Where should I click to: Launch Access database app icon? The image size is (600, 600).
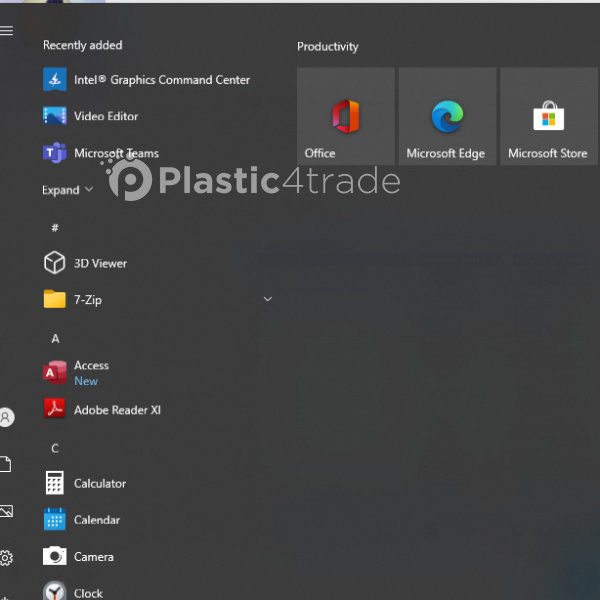tap(55, 372)
